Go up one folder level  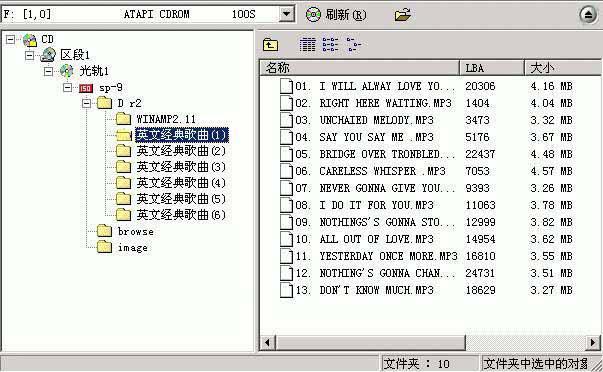point(270,45)
